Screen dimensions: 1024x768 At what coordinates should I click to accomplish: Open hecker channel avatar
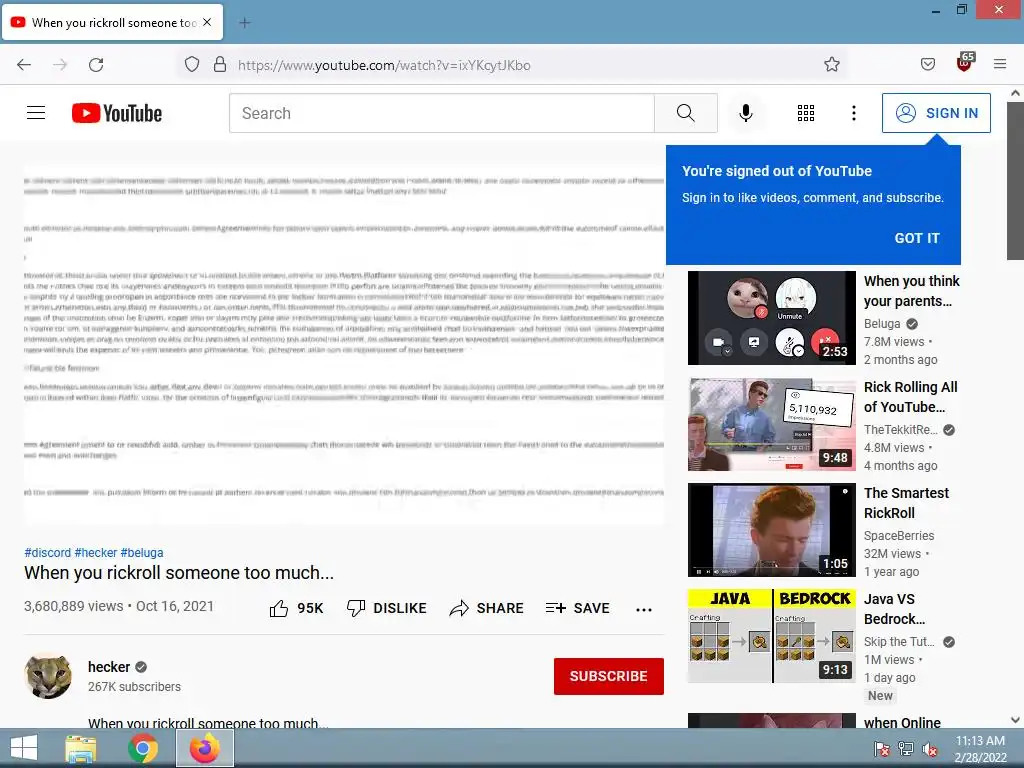click(x=48, y=675)
